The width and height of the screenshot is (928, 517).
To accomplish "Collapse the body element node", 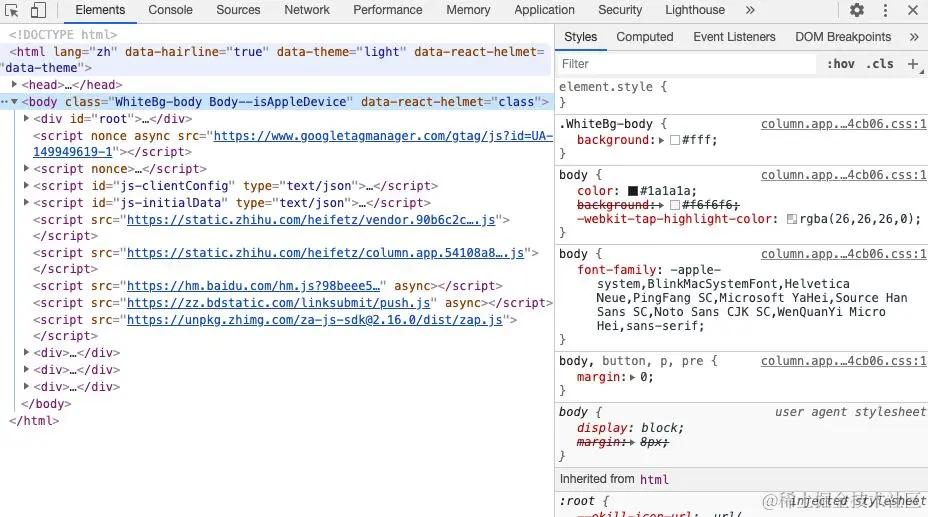I will [14, 102].
